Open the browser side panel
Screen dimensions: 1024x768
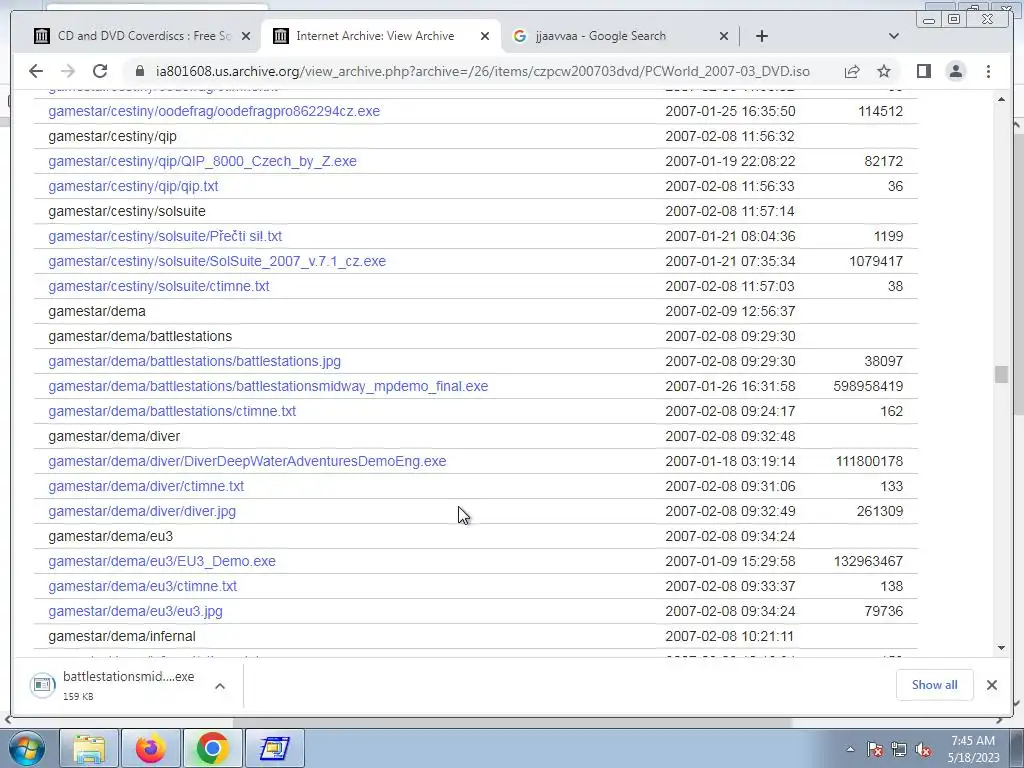[x=923, y=71]
